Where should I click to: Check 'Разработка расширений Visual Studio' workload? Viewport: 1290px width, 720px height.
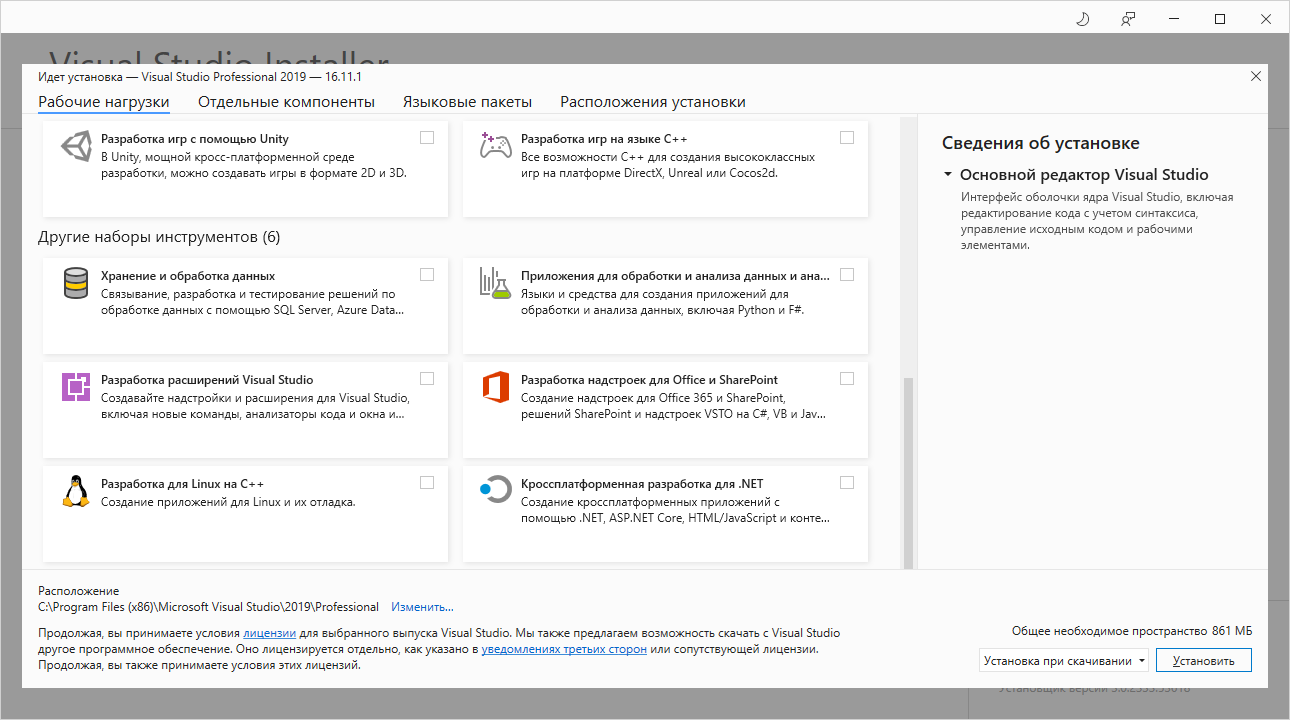tap(427, 378)
